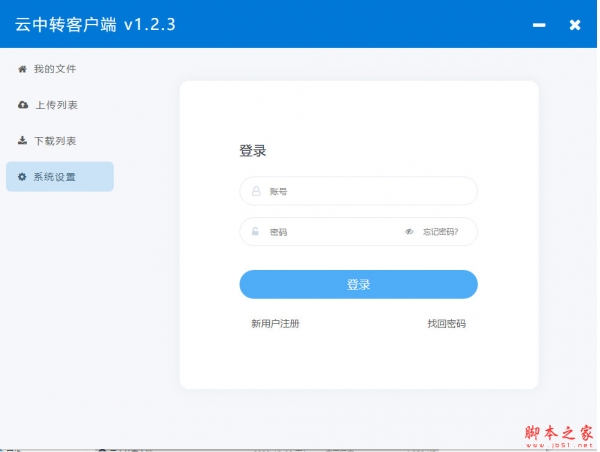Viewport: 600px width, 452px height.
Task: Click the cloud upload icon
Action: click(x=23, y=104)
